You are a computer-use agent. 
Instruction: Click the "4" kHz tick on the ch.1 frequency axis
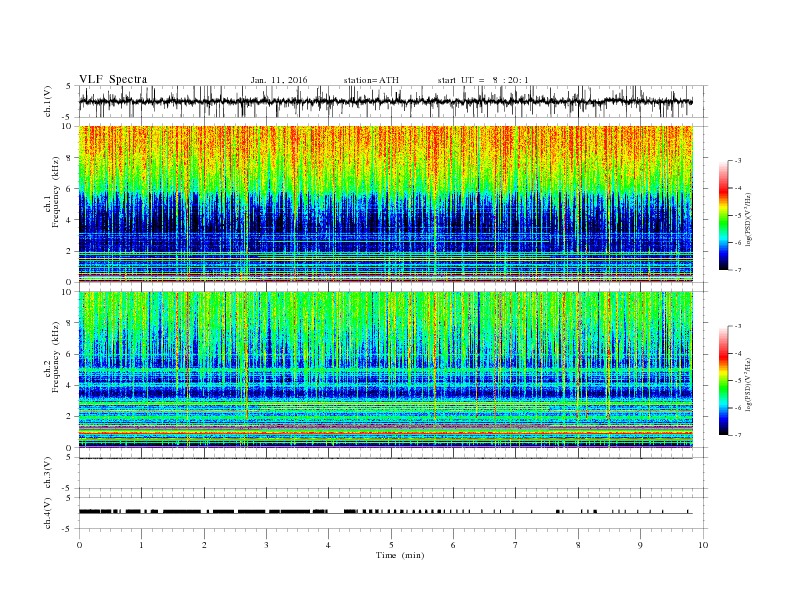(70, 220)
